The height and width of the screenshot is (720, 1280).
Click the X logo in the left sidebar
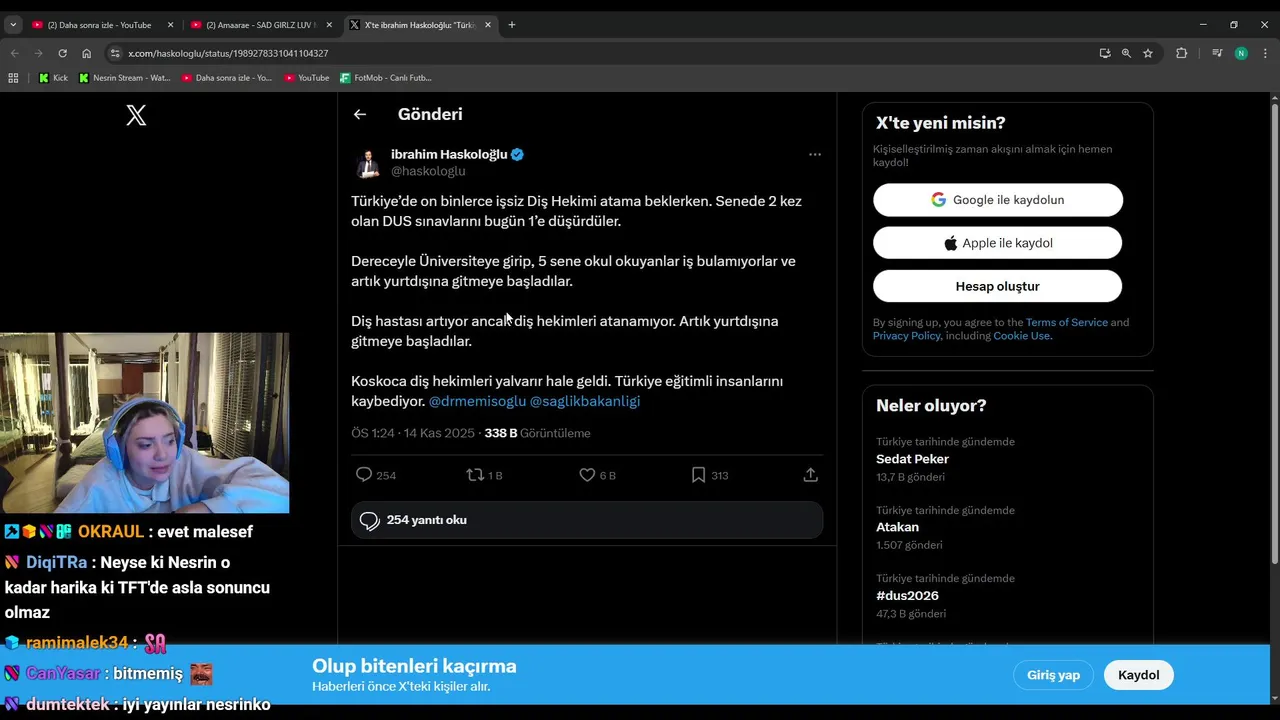pos(136,115)
